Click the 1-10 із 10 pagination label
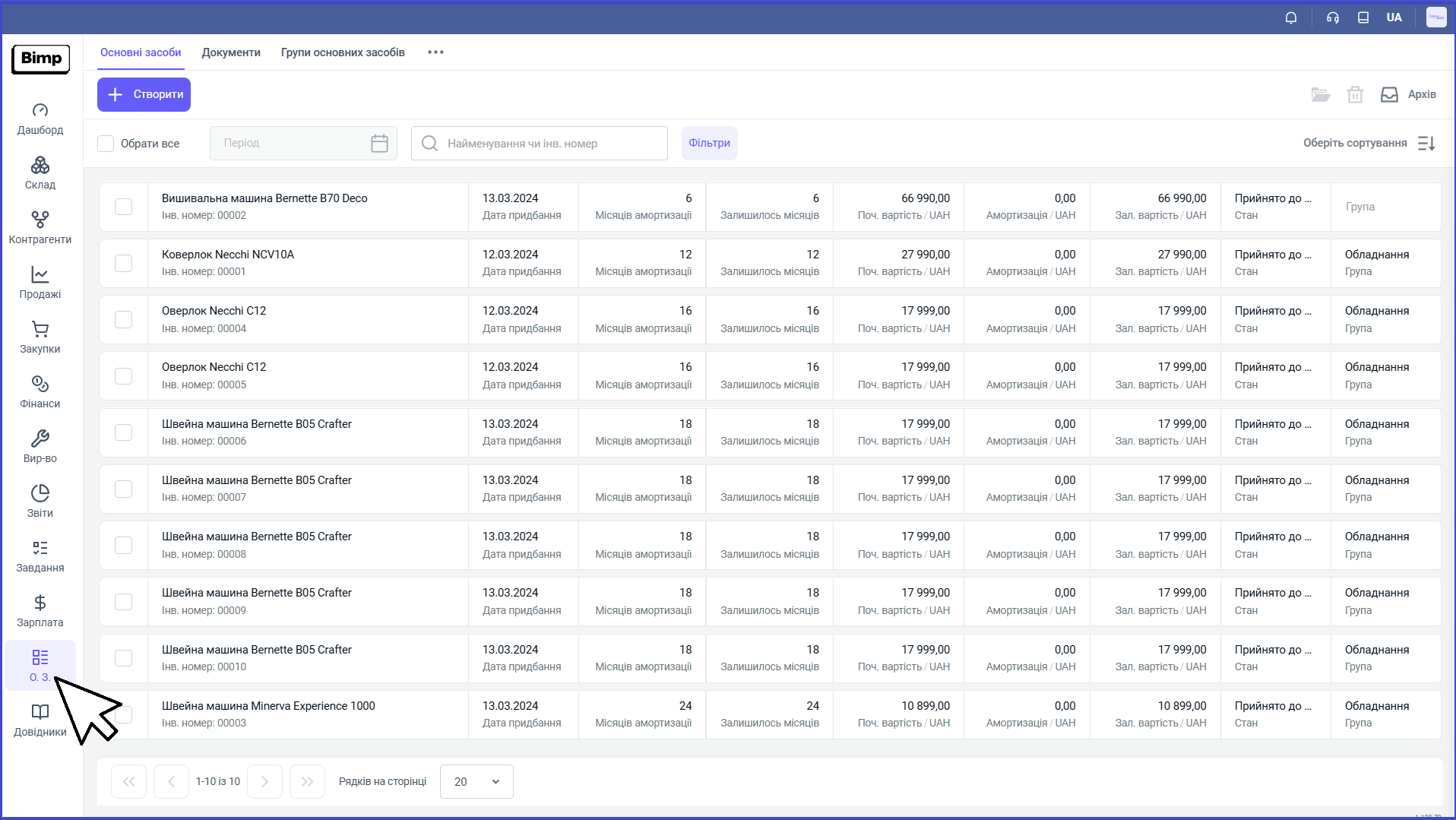Viewport: 1456px width, 820px height. tap(218, 781)
